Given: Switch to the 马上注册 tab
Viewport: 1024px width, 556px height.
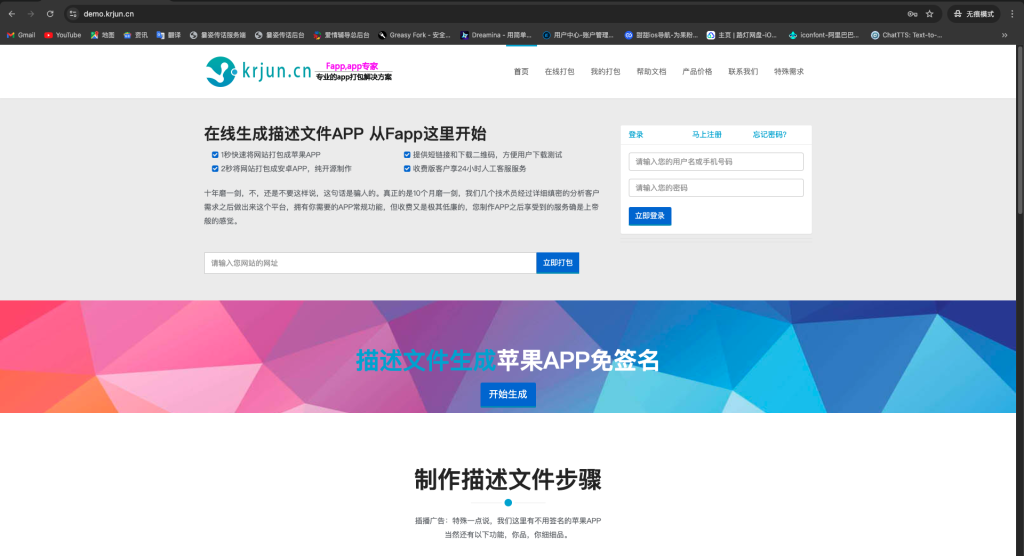Looking at the screenshot, I should pos(707,135).
